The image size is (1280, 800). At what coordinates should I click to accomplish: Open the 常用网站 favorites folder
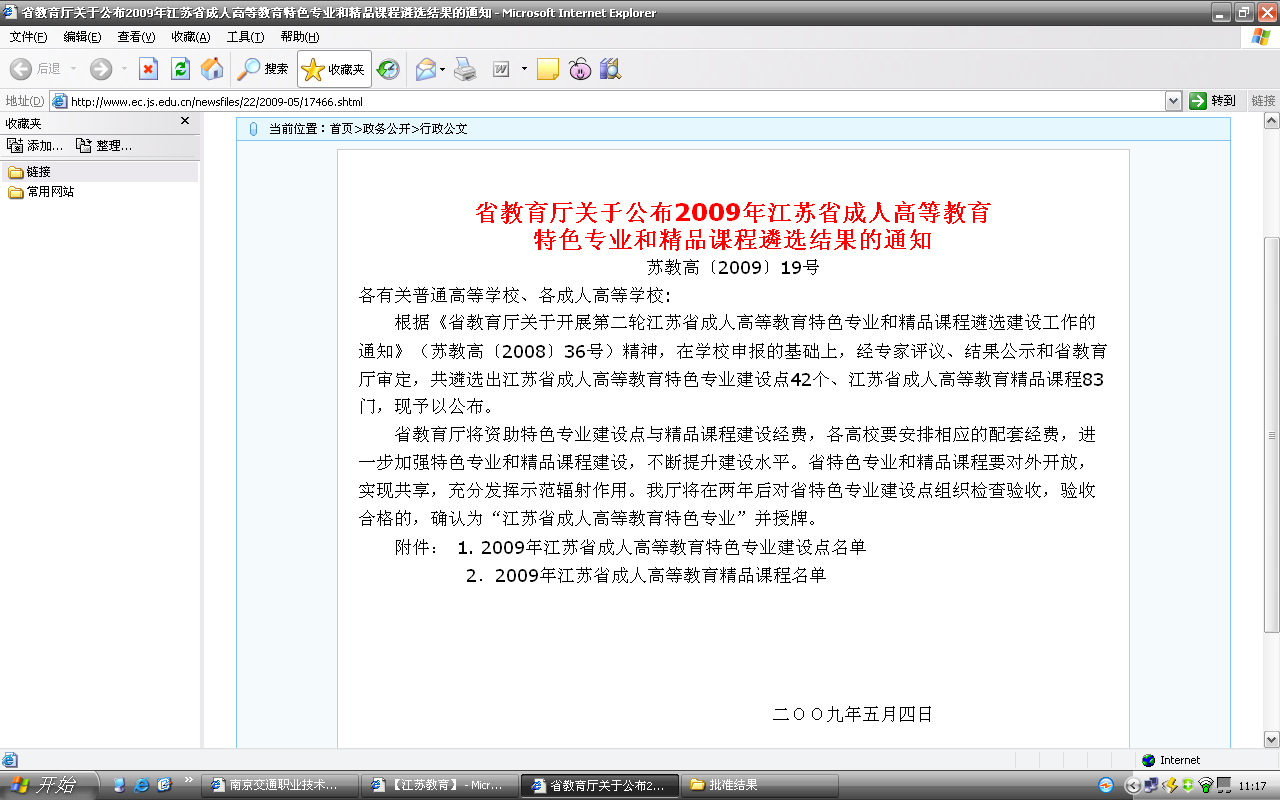pyautogui.click(x=50, y=192)
